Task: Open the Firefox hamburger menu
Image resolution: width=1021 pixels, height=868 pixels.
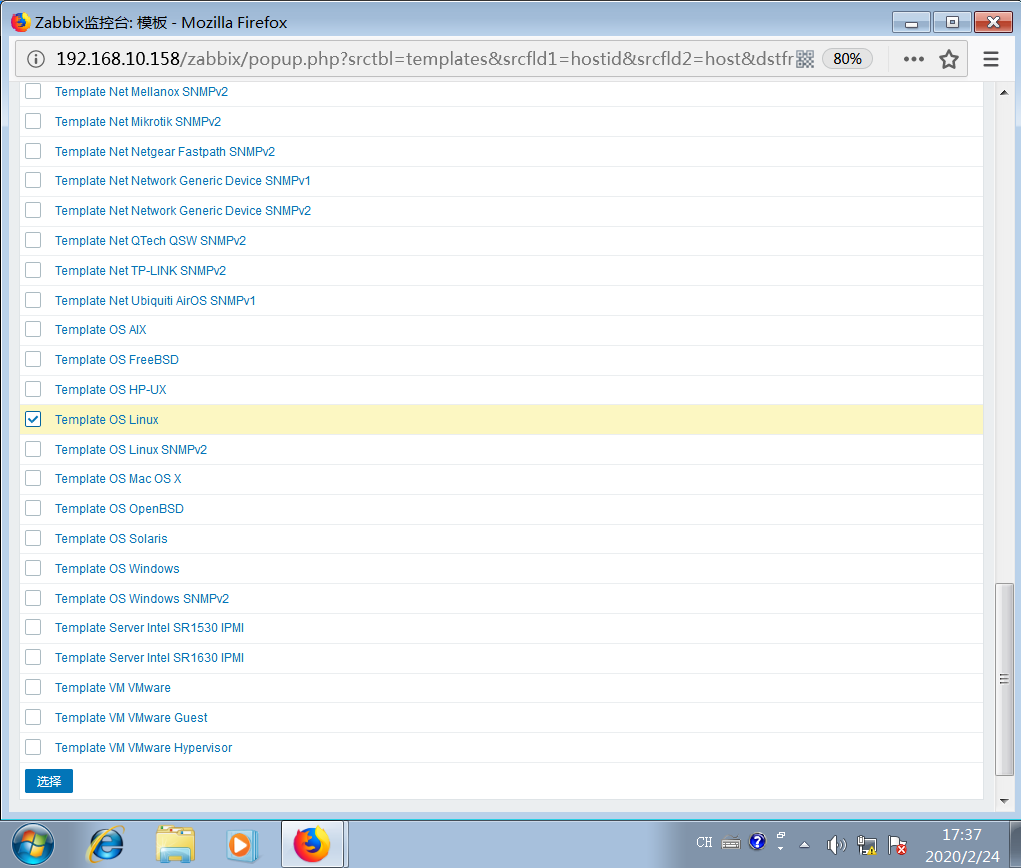Action: [990, 59]
